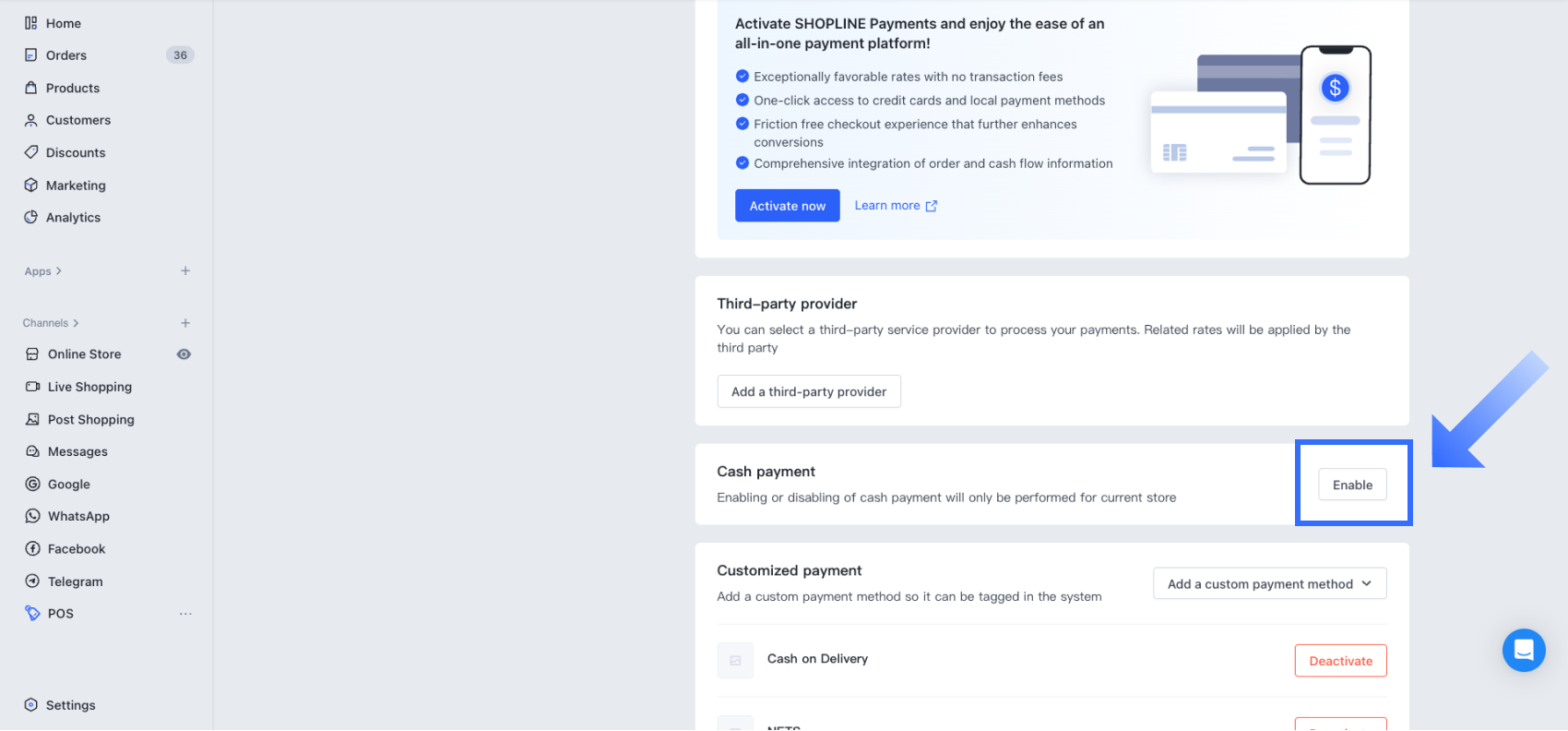
Task: Click the WhatsApp channel icon
Action: [33, 516]
